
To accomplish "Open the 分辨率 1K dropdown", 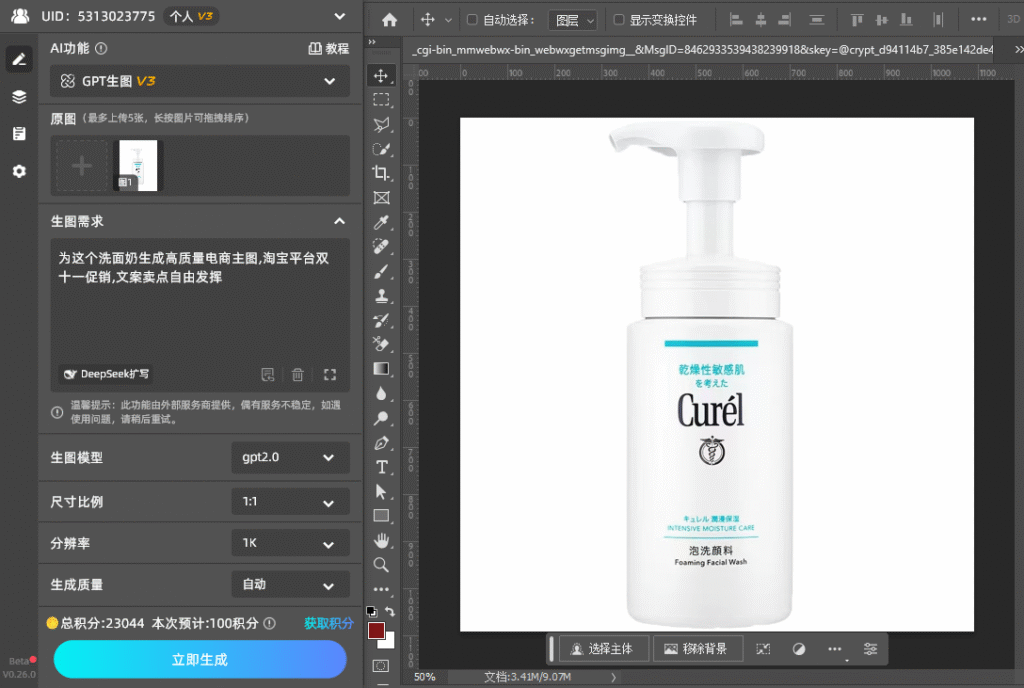I will point(291,543).
